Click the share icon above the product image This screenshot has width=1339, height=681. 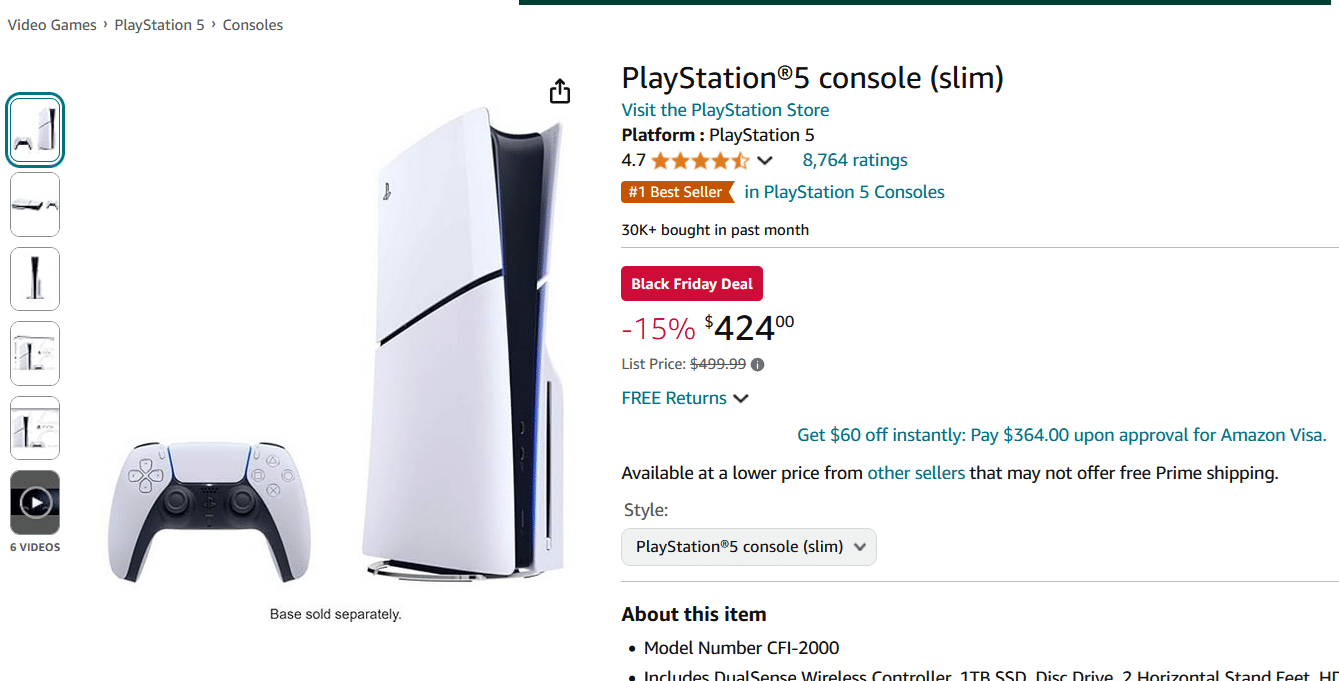pos(559,90)
